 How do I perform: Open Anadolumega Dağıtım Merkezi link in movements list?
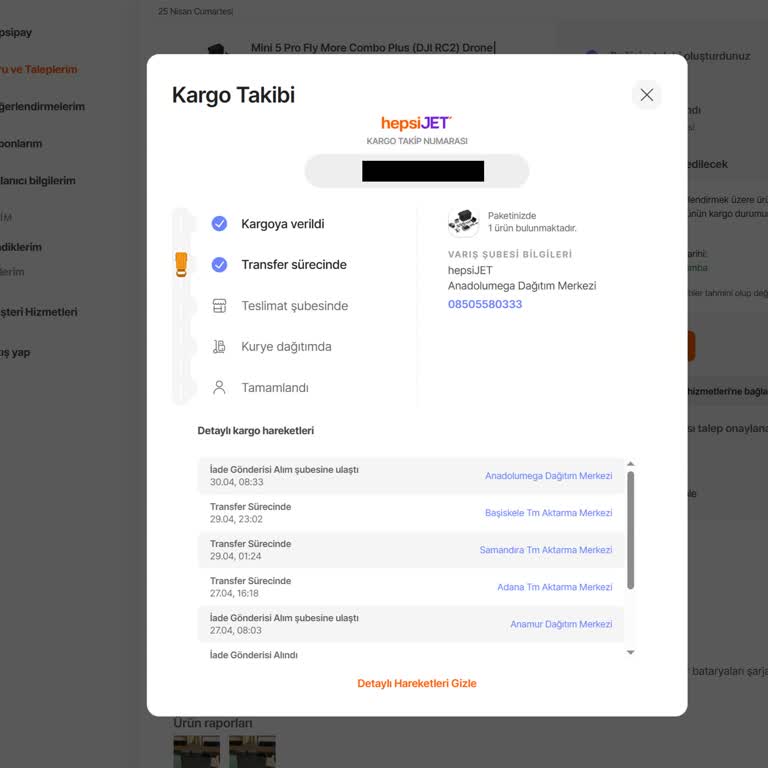[x=549, y=476]
